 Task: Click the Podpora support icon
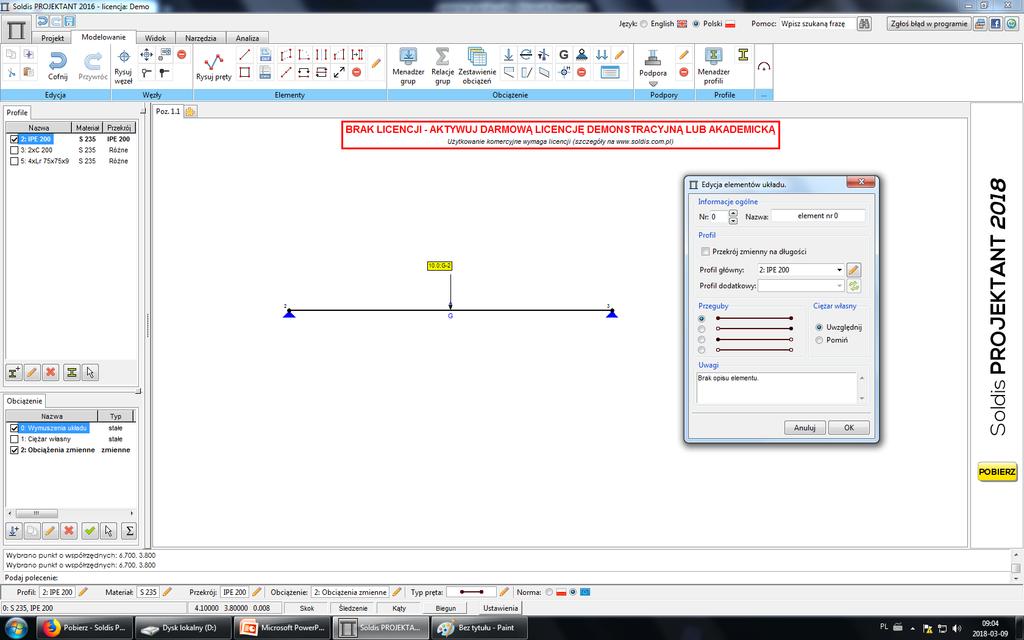pos(652,57)
